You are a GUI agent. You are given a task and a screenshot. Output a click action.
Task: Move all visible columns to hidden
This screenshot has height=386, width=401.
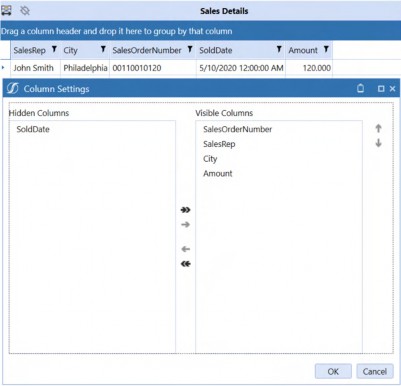pyautogui.click(x=186, y=264)
